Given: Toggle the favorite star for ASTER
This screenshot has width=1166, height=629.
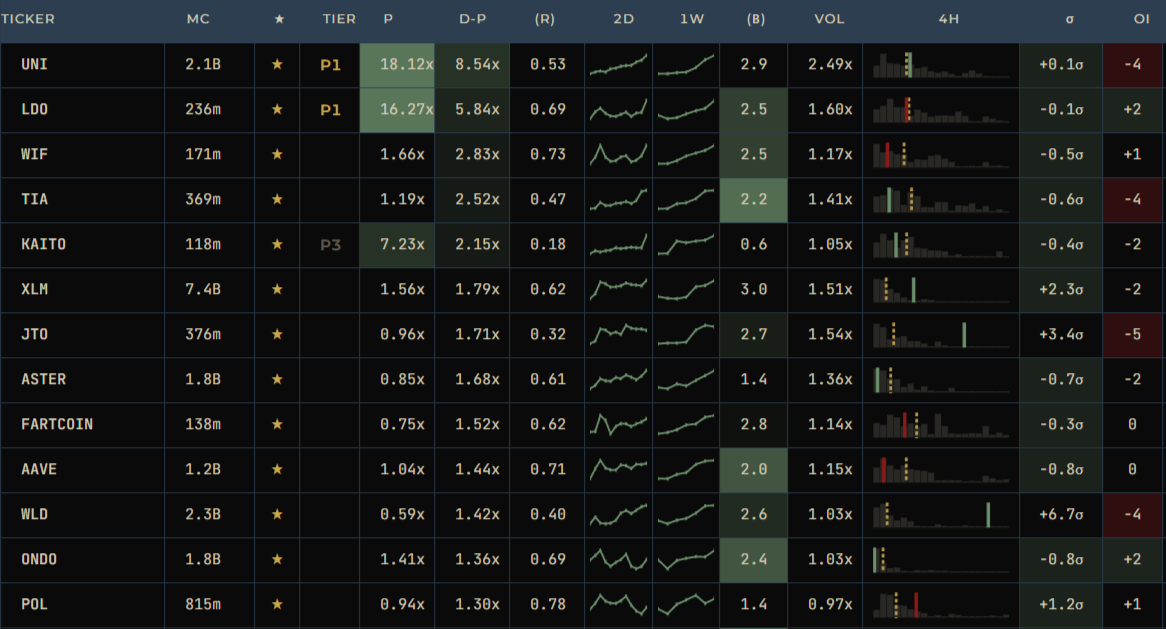Looking at the screenshot, I should tap(277, 379).
